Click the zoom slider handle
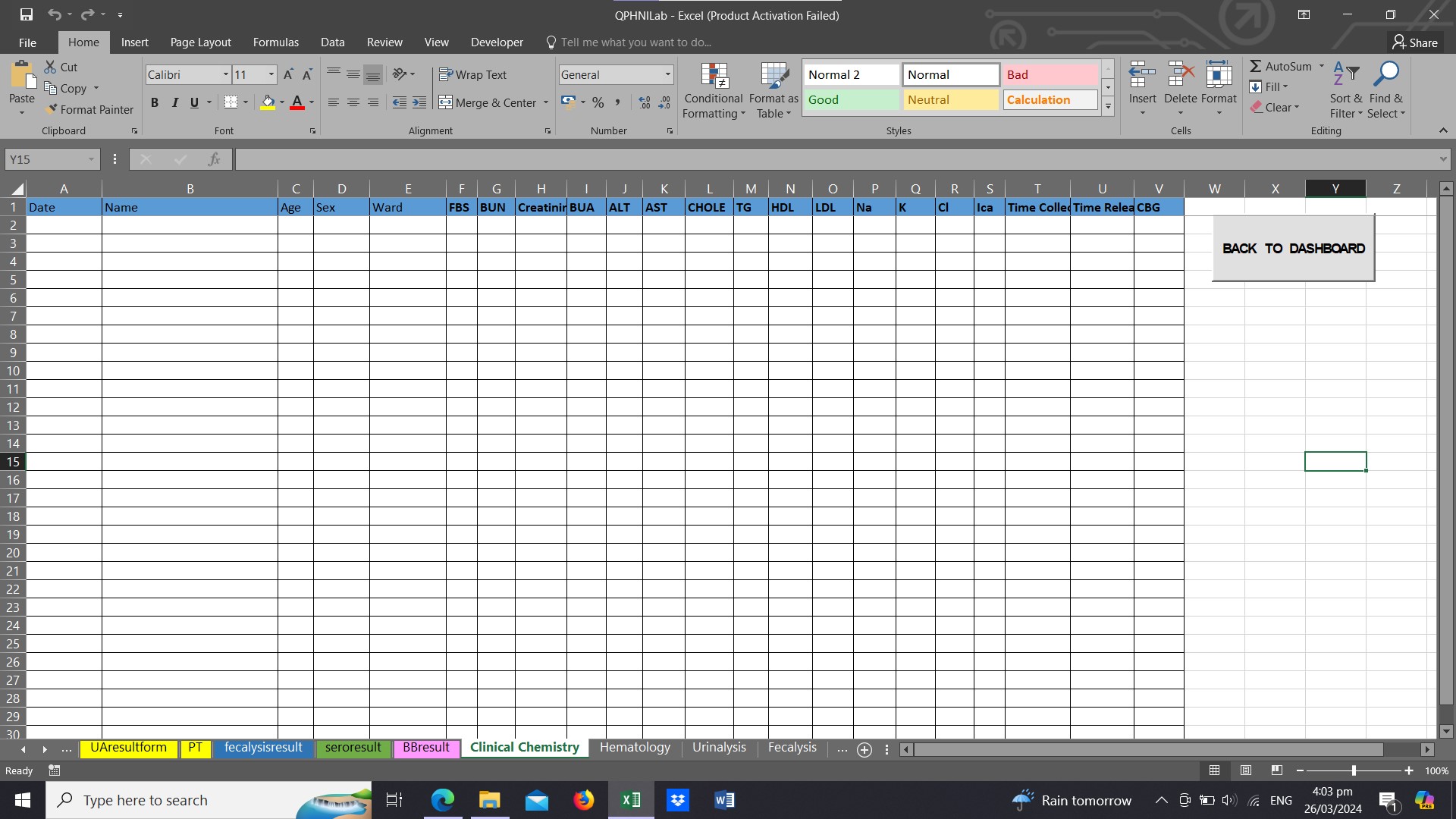 [x=1354, y=770]
